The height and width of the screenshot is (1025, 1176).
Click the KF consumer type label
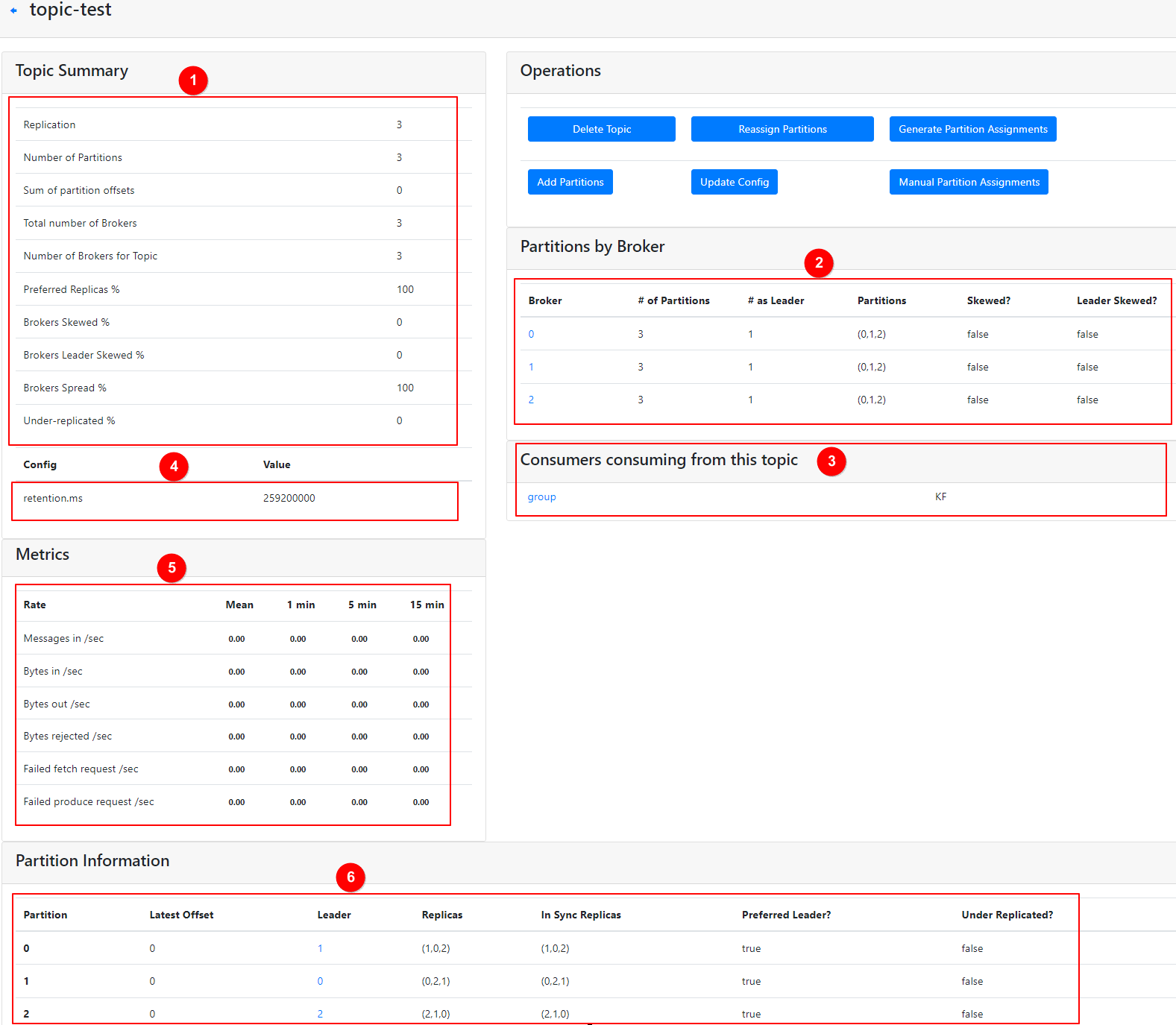point(940,497)
